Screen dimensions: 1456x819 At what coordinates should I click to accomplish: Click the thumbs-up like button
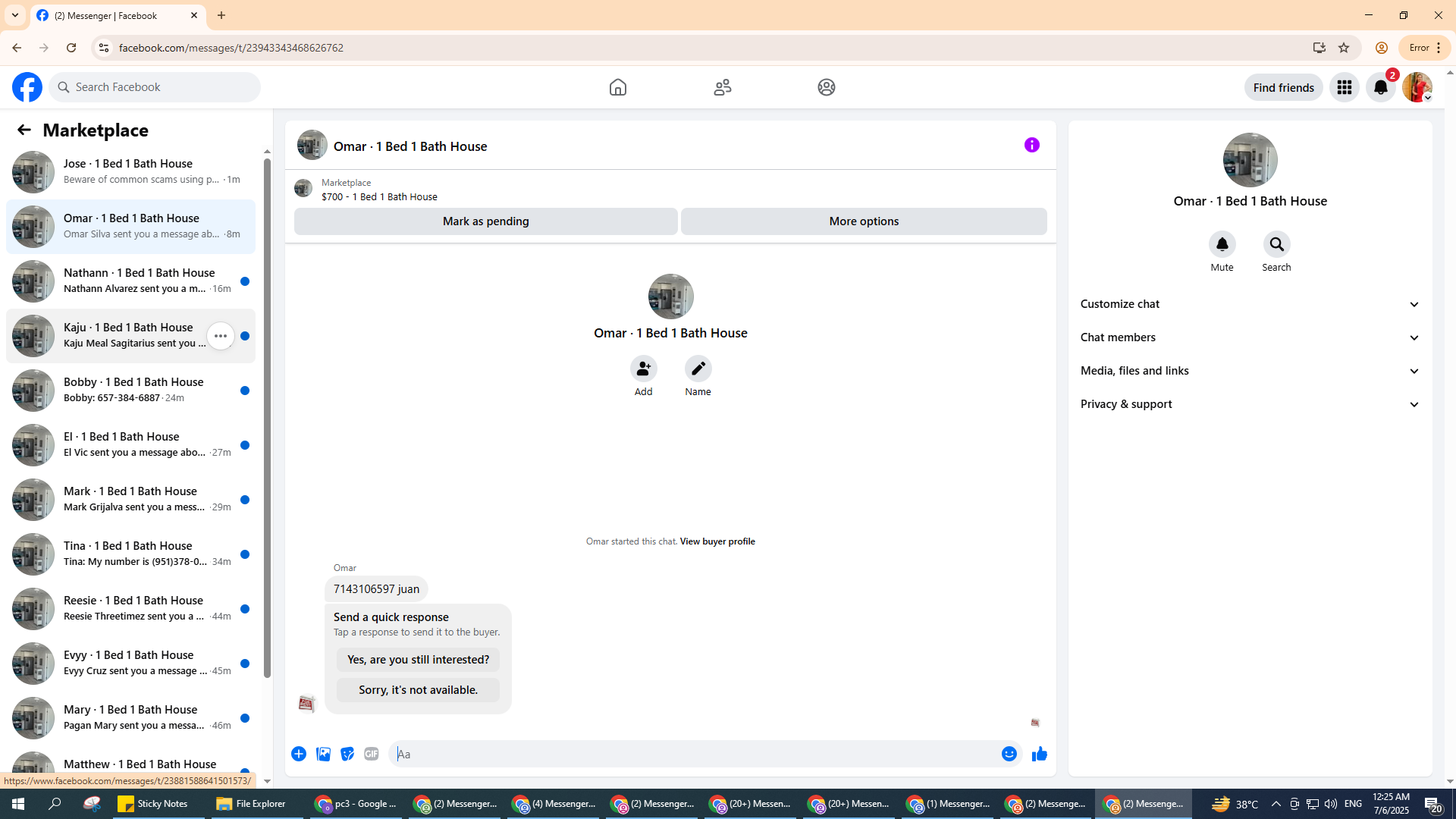point(1039,754)
